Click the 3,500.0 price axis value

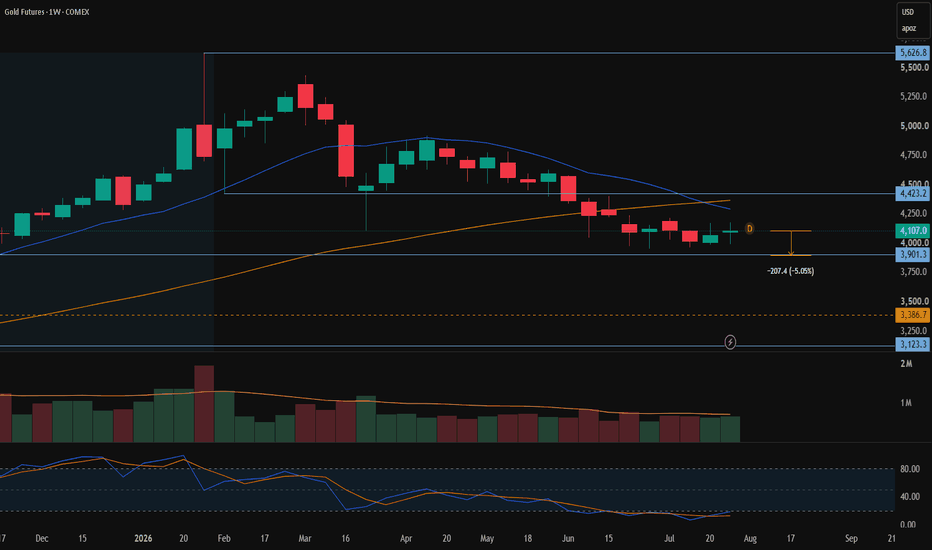[914, 301]
